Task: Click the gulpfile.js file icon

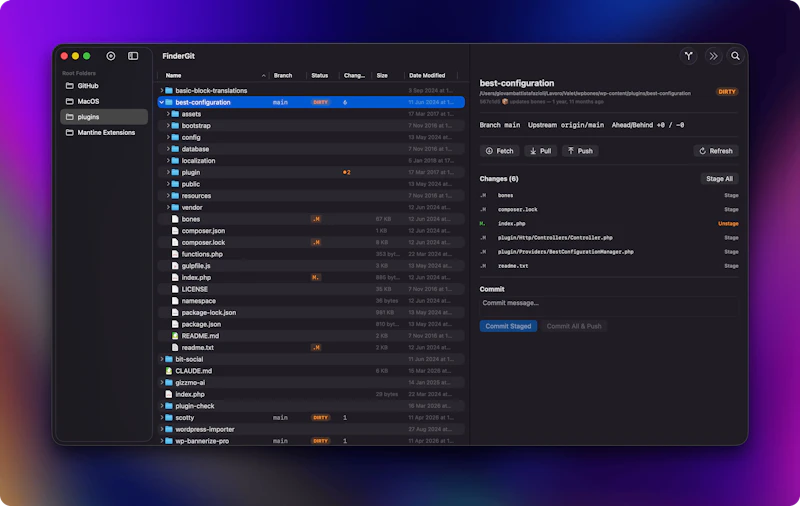Action: pos(175,266)
